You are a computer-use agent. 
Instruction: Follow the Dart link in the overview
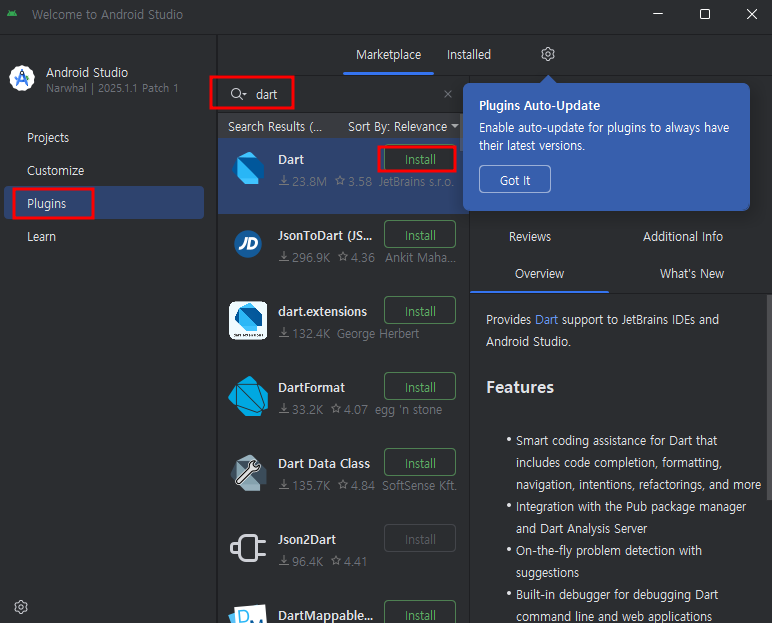click(547, 320)
